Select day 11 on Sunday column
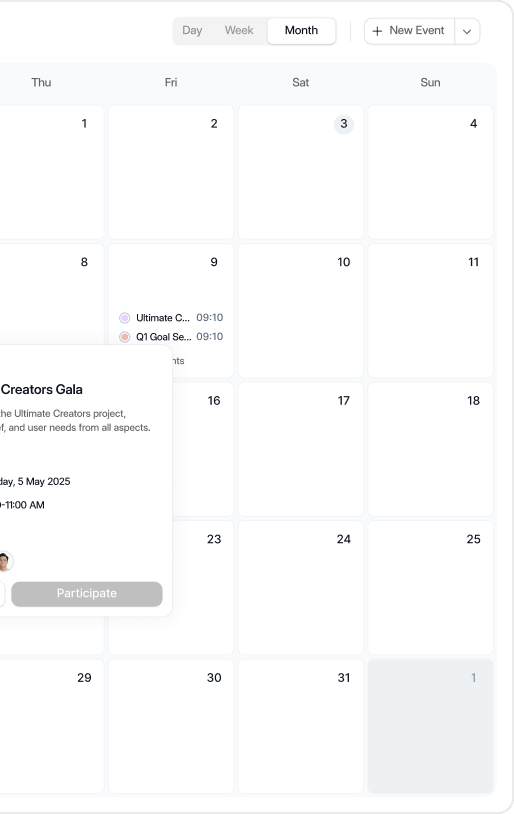The image size is (514, 814). (x=430, y=310)
